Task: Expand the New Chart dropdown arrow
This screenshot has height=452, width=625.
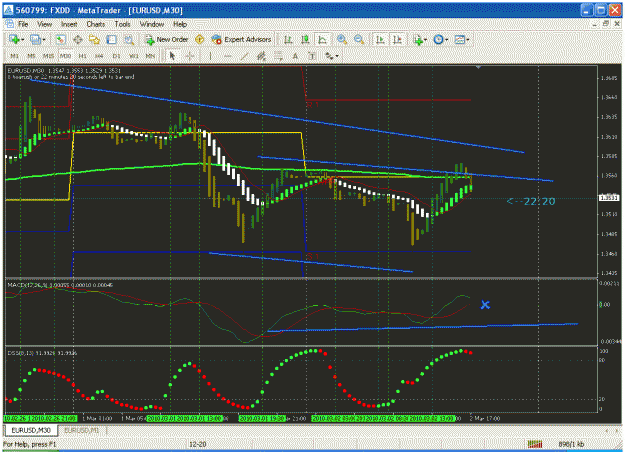Action: [23, 40]
